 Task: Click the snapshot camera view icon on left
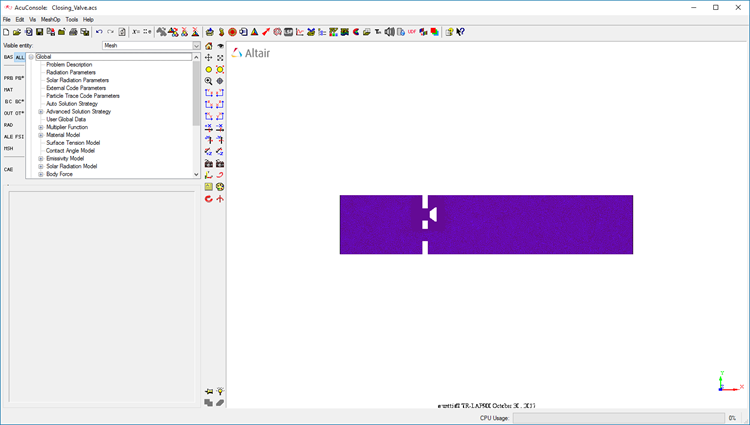click(x=209, y=163)
